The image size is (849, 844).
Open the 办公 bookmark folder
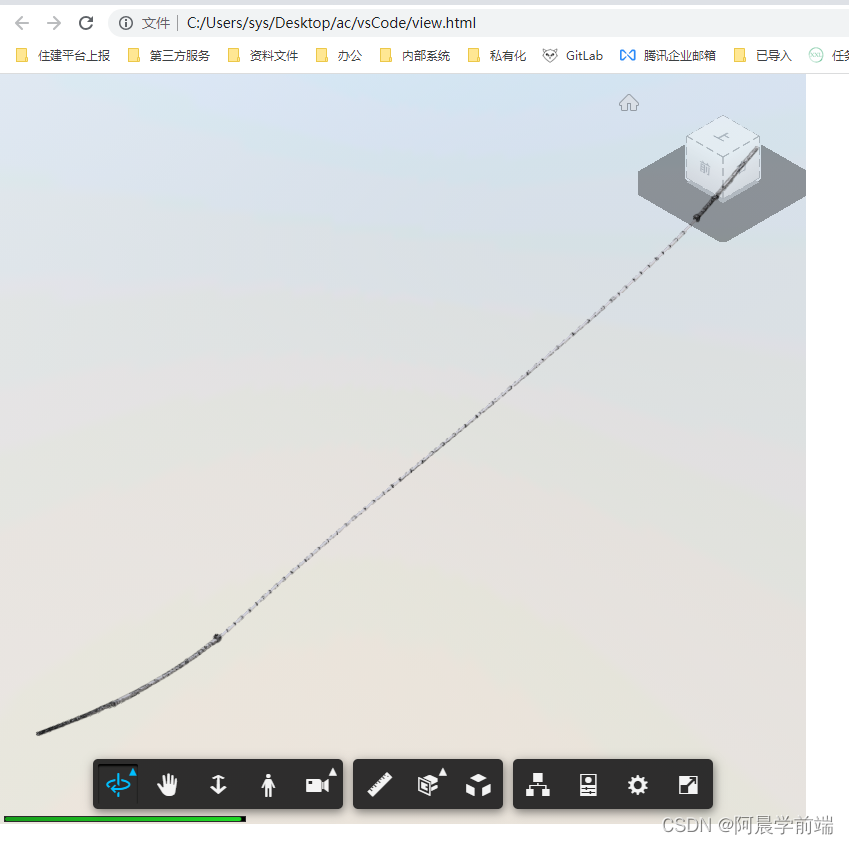338,55
